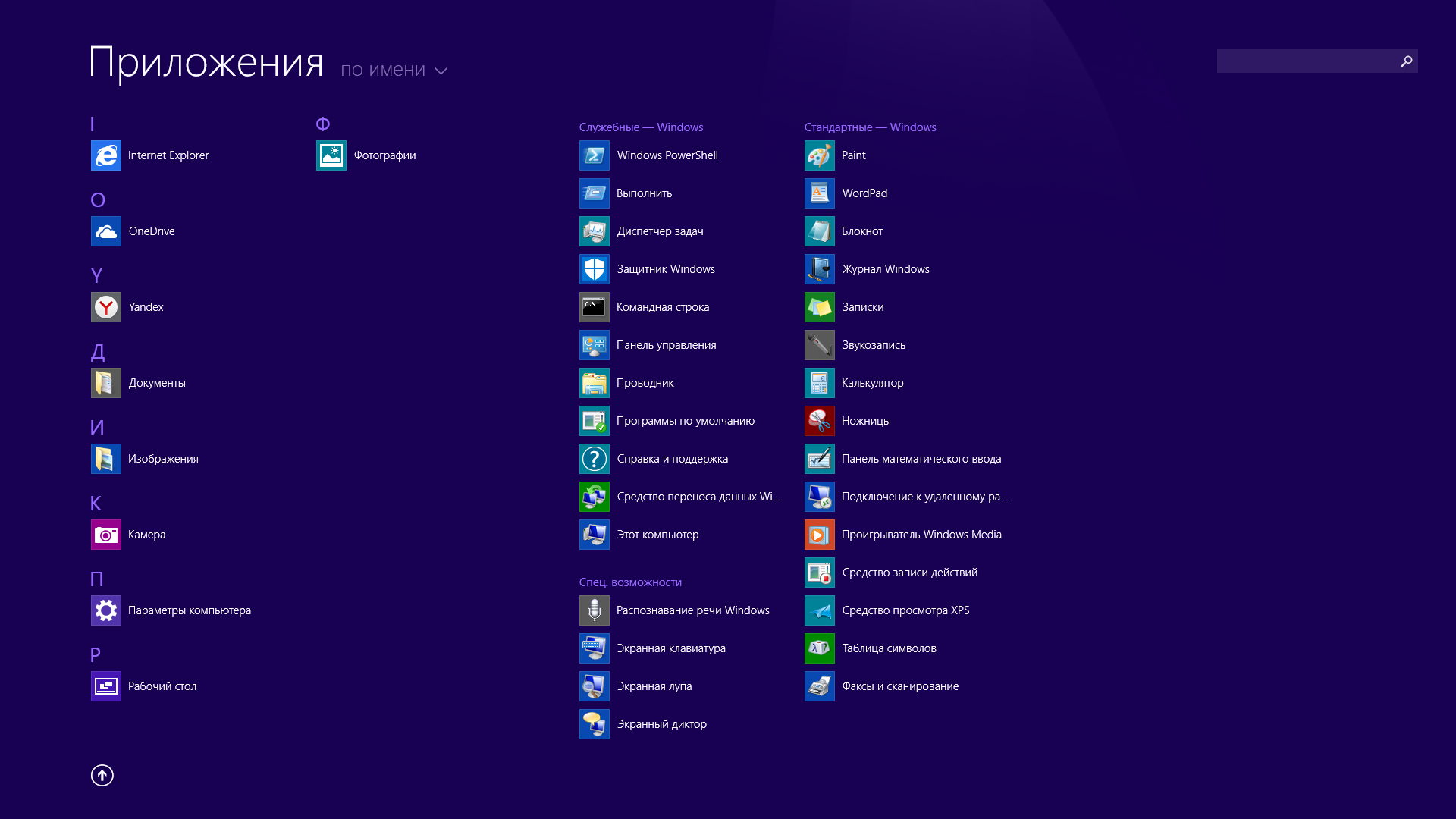Click the 'Служебные — Windows' group header
Screen dimensions: 1456x819
641,127
